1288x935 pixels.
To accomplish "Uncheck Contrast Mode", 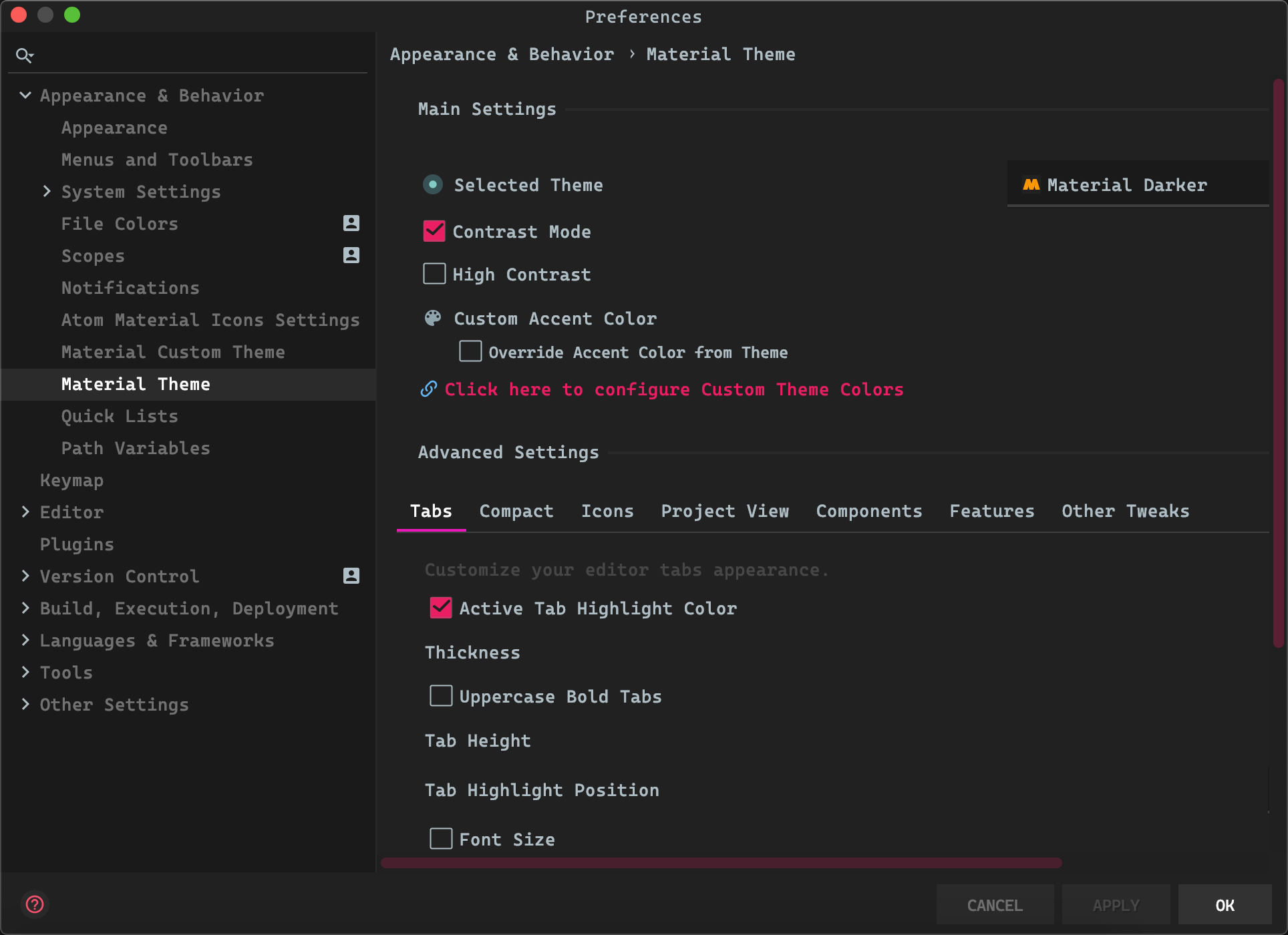I will pos(434,231).
